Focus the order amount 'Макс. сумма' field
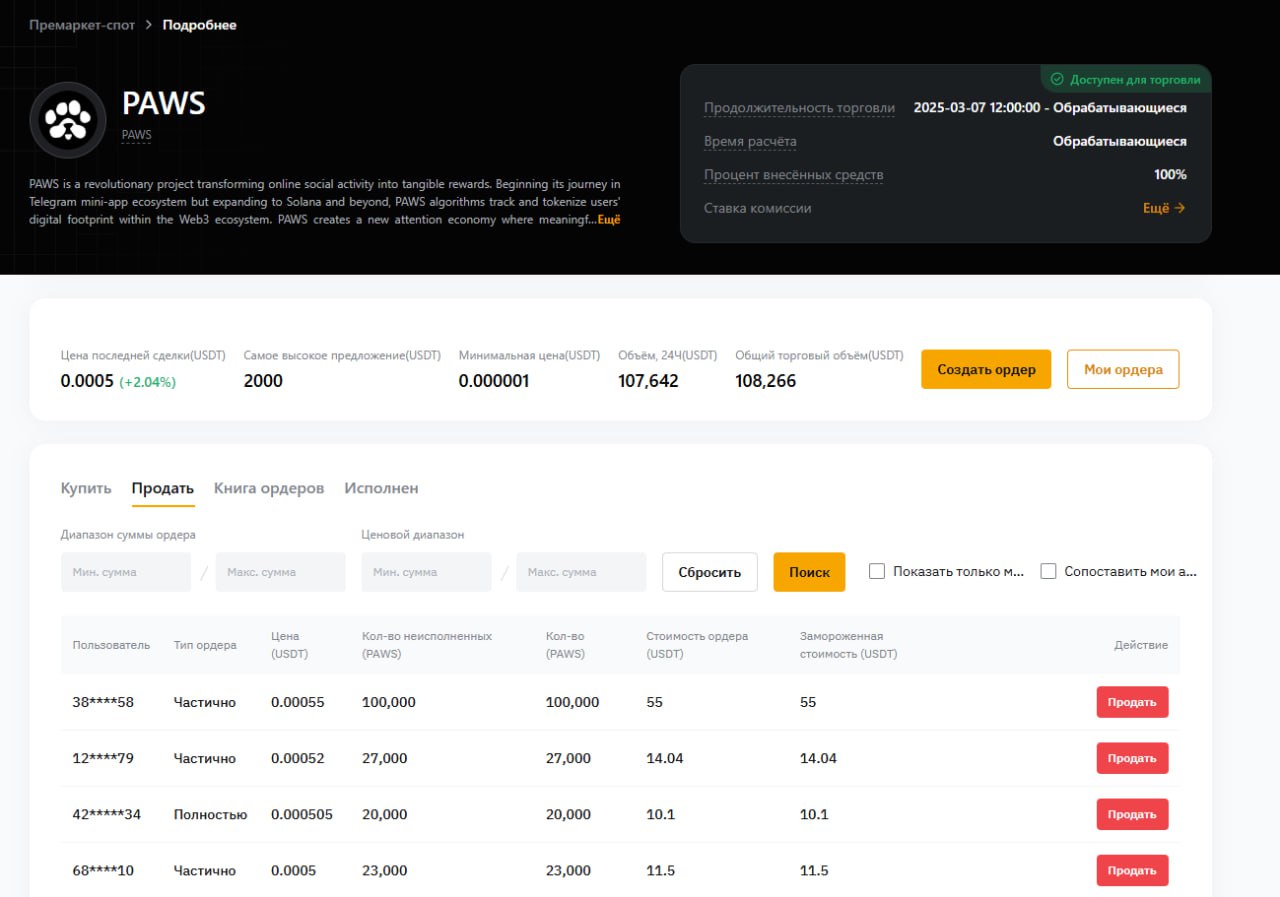Viewport: 1280px width, 897px height. (x=281, y=572)
